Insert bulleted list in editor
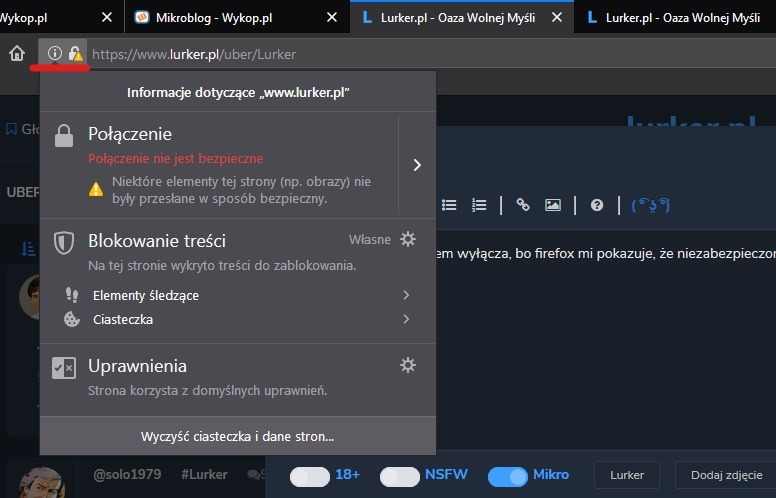Screen dimensions: 776x498 pos(449,205)
